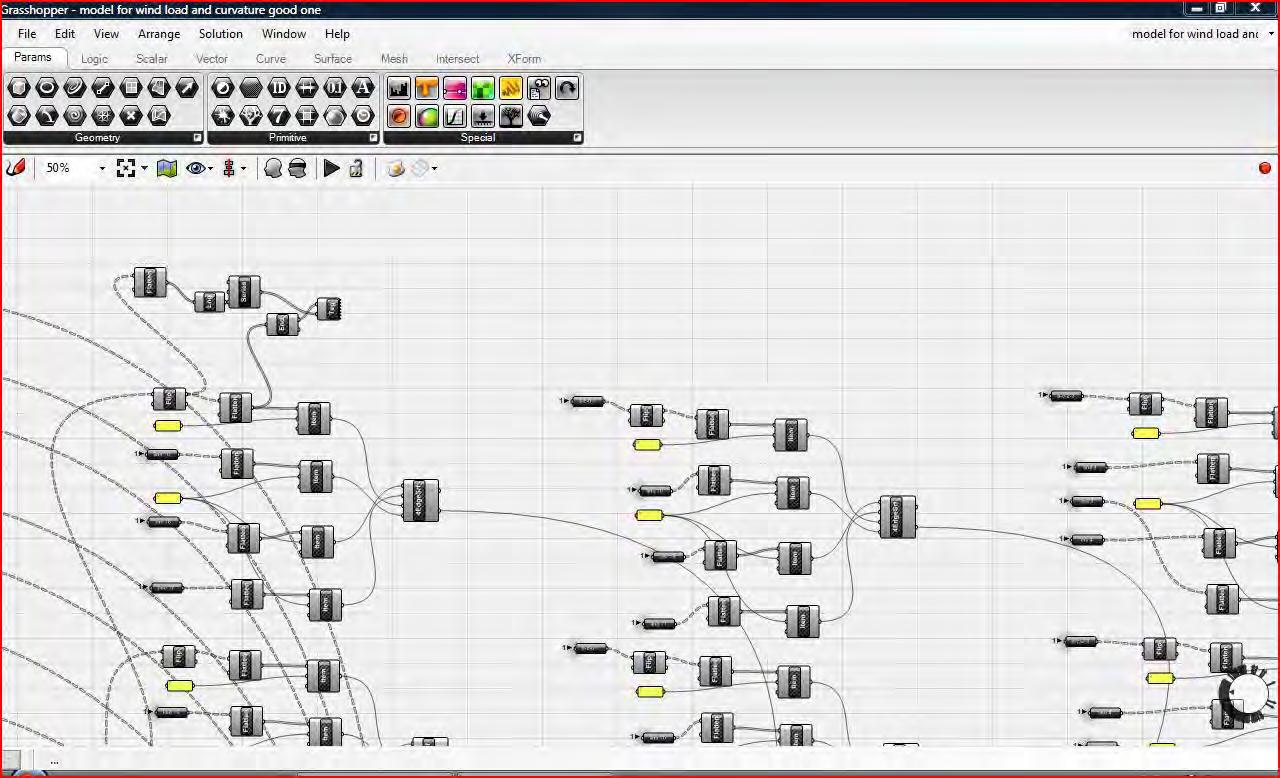Open the arrow beside the eye icon

(x=210, y=169)
